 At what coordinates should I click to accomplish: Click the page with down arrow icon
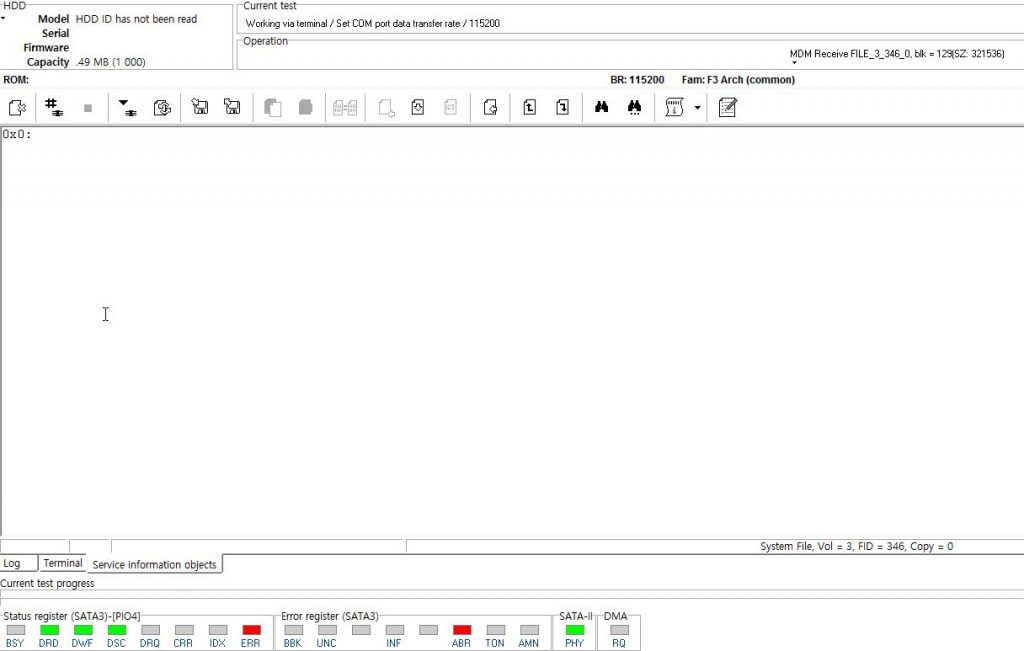pos(418,107)
